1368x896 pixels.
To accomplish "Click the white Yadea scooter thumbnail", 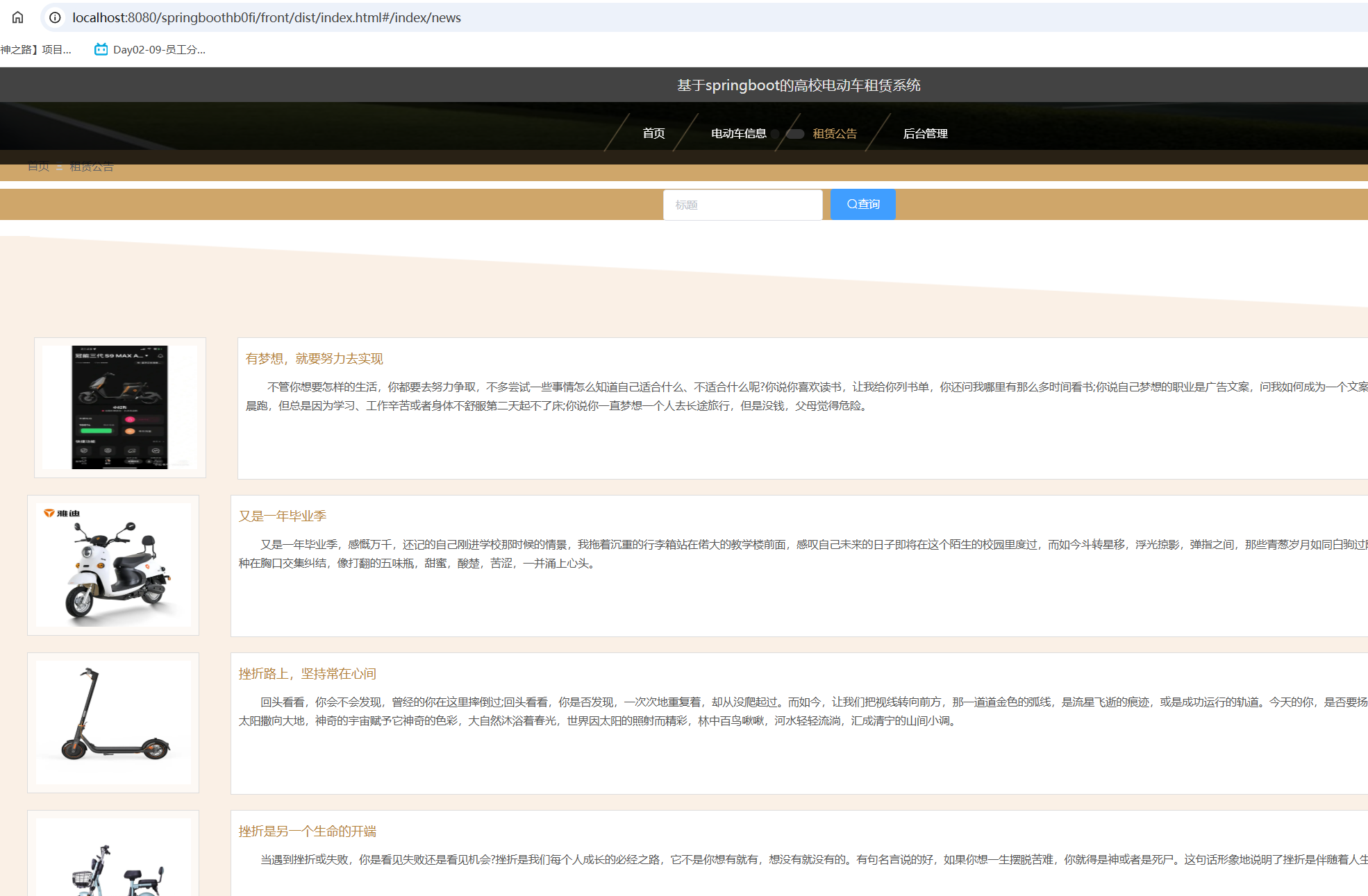I will pos(113,565).
